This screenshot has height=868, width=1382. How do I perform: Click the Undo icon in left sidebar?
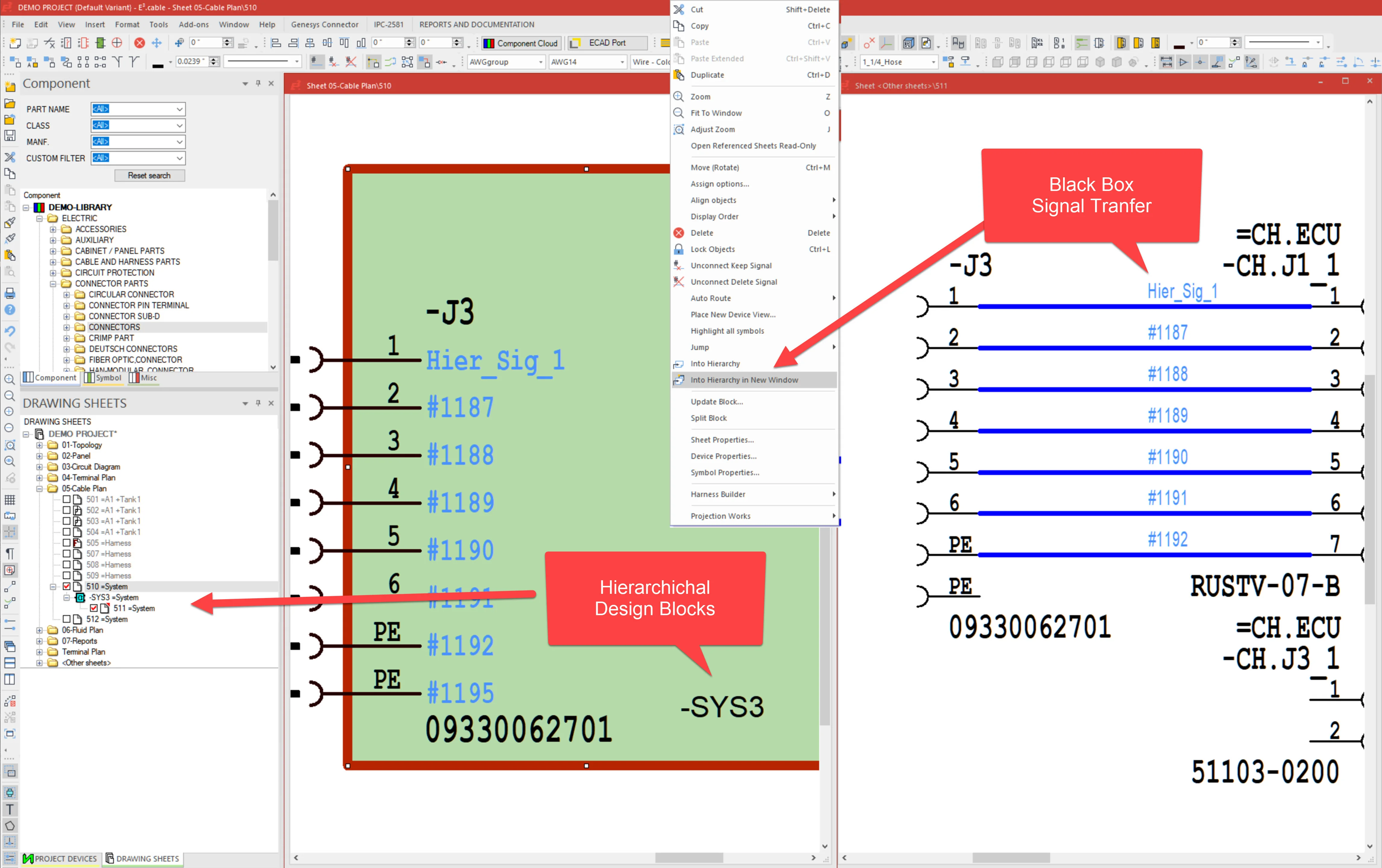[x=10, y=331]
